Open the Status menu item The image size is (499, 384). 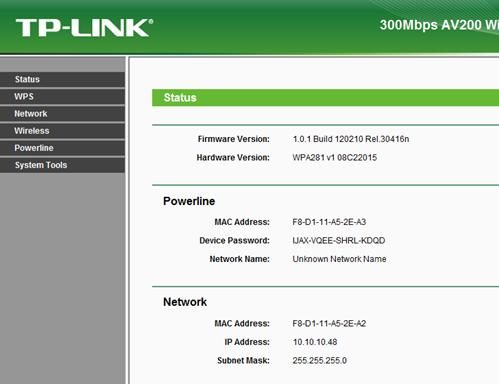click(62, 79)
